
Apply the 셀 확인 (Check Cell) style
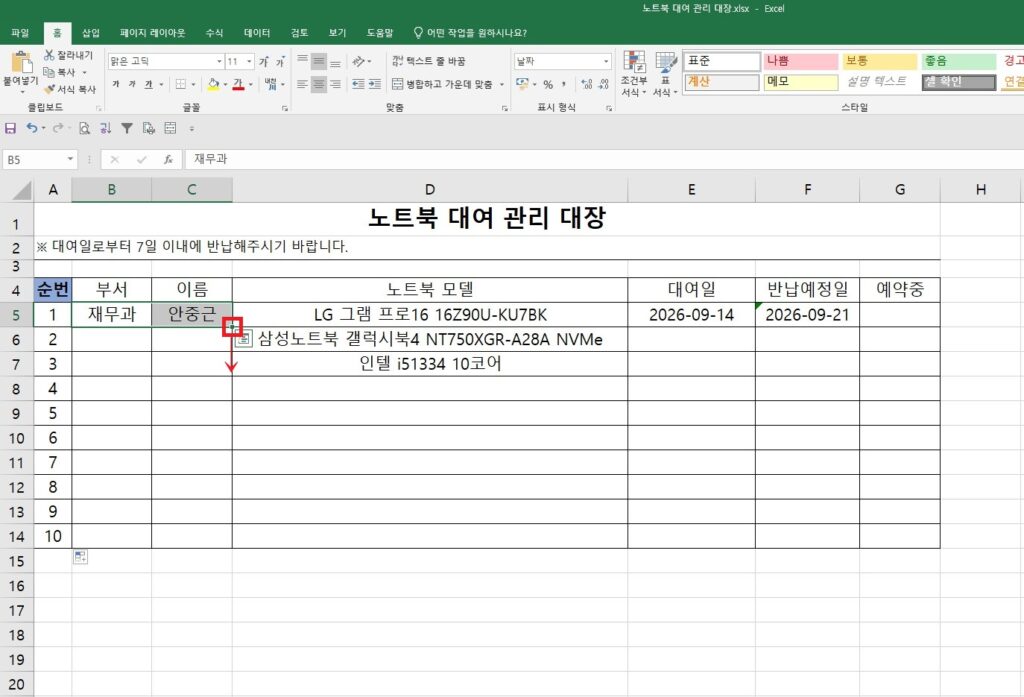[959, 82]
